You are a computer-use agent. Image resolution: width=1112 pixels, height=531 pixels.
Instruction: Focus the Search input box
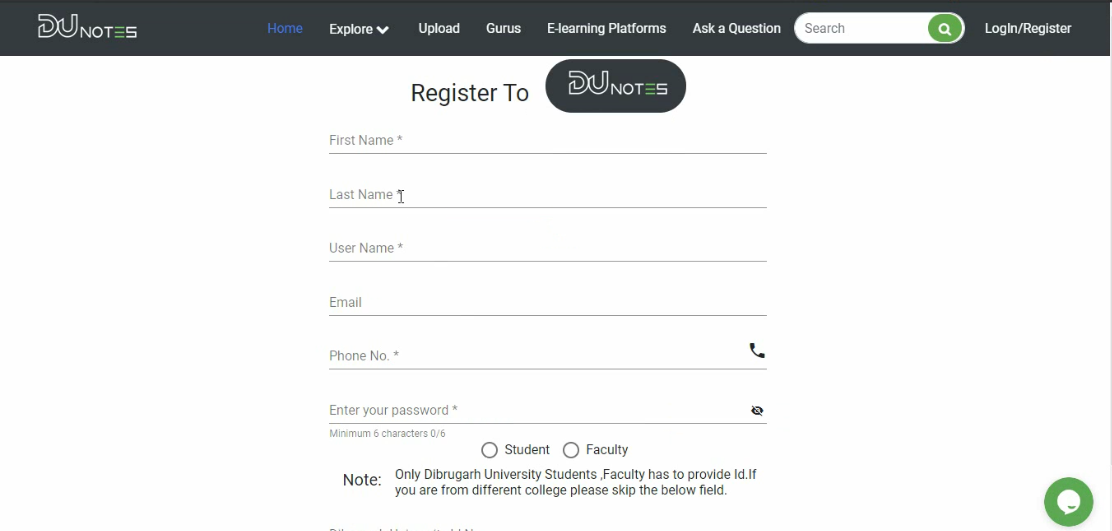coord(862,28)
